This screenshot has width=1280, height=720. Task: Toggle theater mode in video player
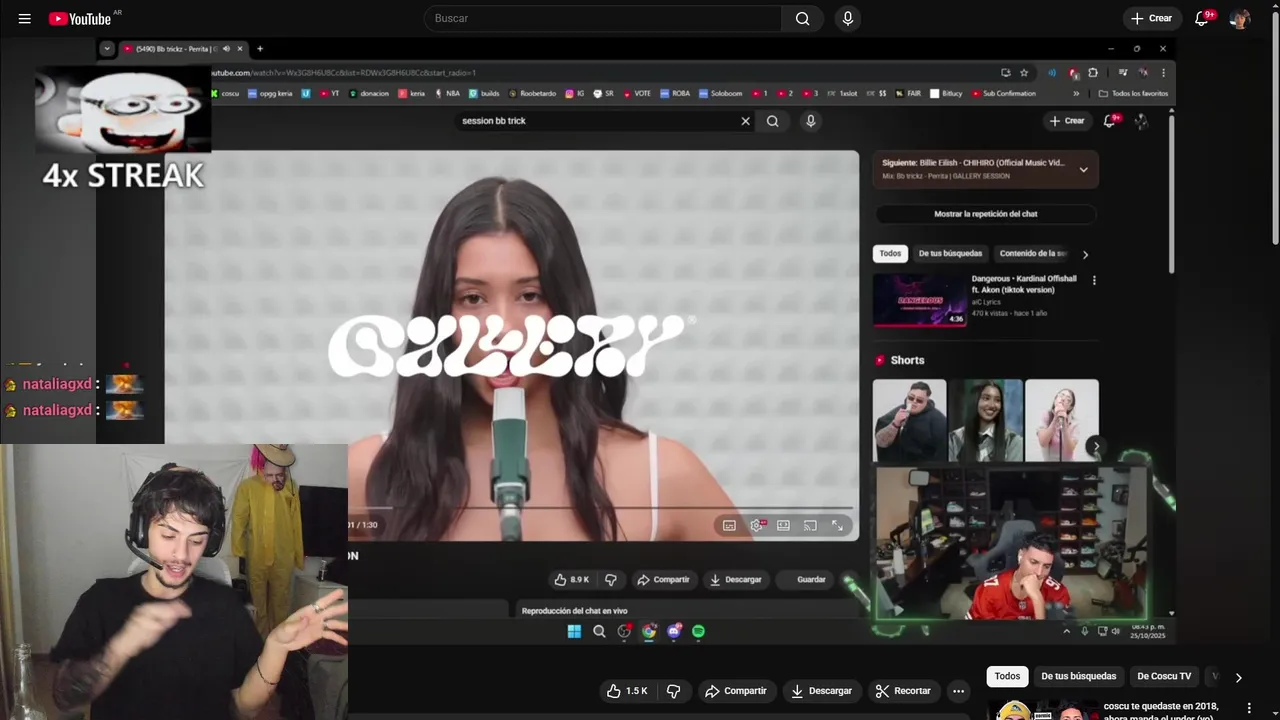pyautogui.click(x=783, y=525)
